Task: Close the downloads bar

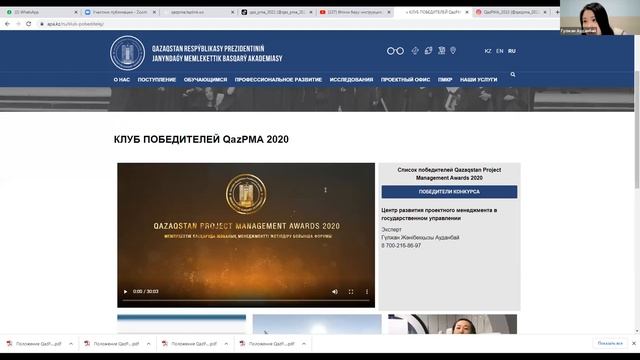Action: click(x=634, y=343)
